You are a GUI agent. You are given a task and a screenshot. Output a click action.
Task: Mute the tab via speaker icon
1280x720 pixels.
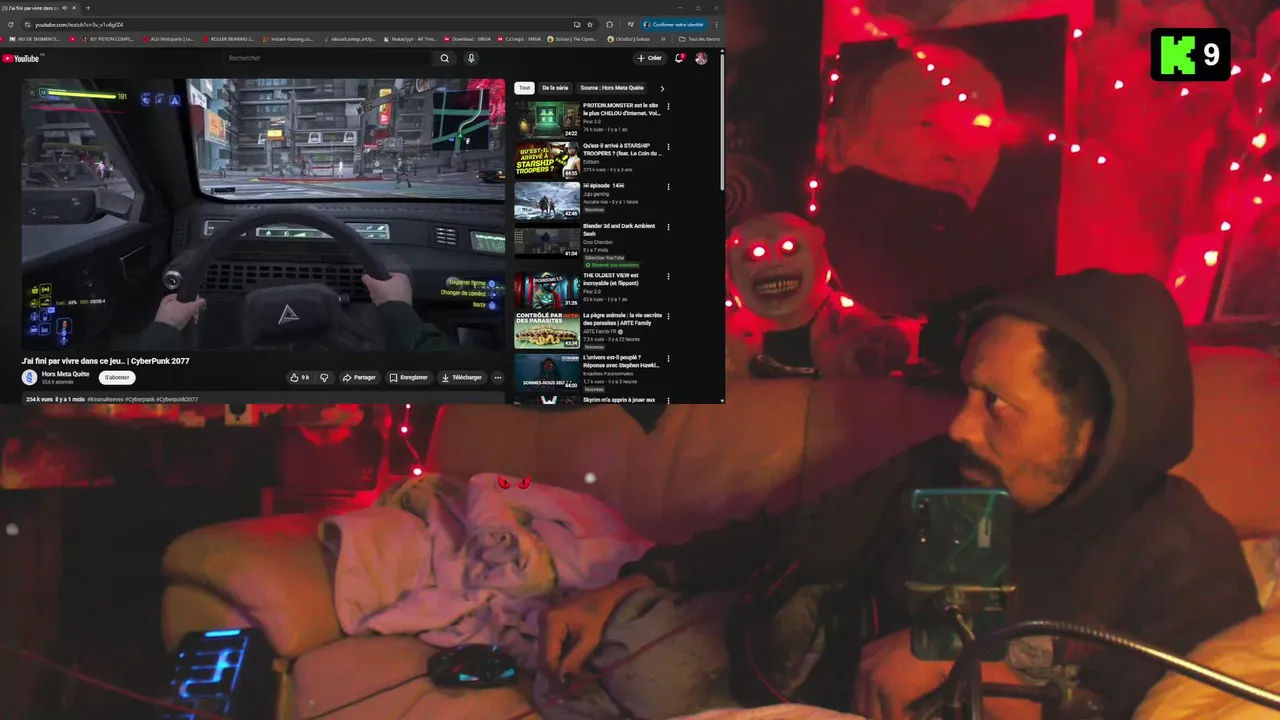point(64,8)
